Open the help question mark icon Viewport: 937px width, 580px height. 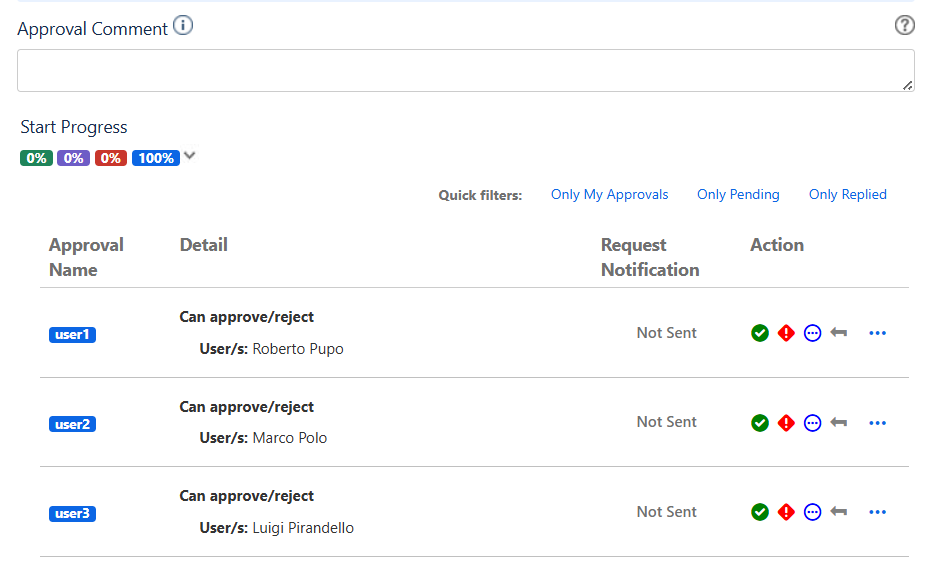click(x=904, y=26)
